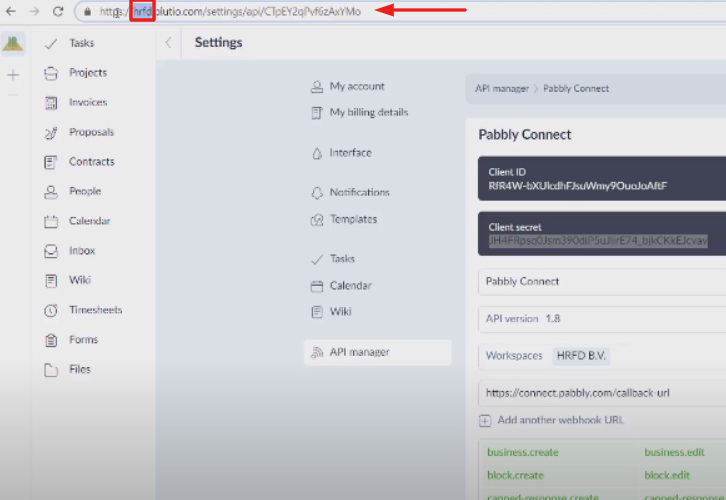Click the browser back arrow
This screenshot has height=500, width=726.
10,11
